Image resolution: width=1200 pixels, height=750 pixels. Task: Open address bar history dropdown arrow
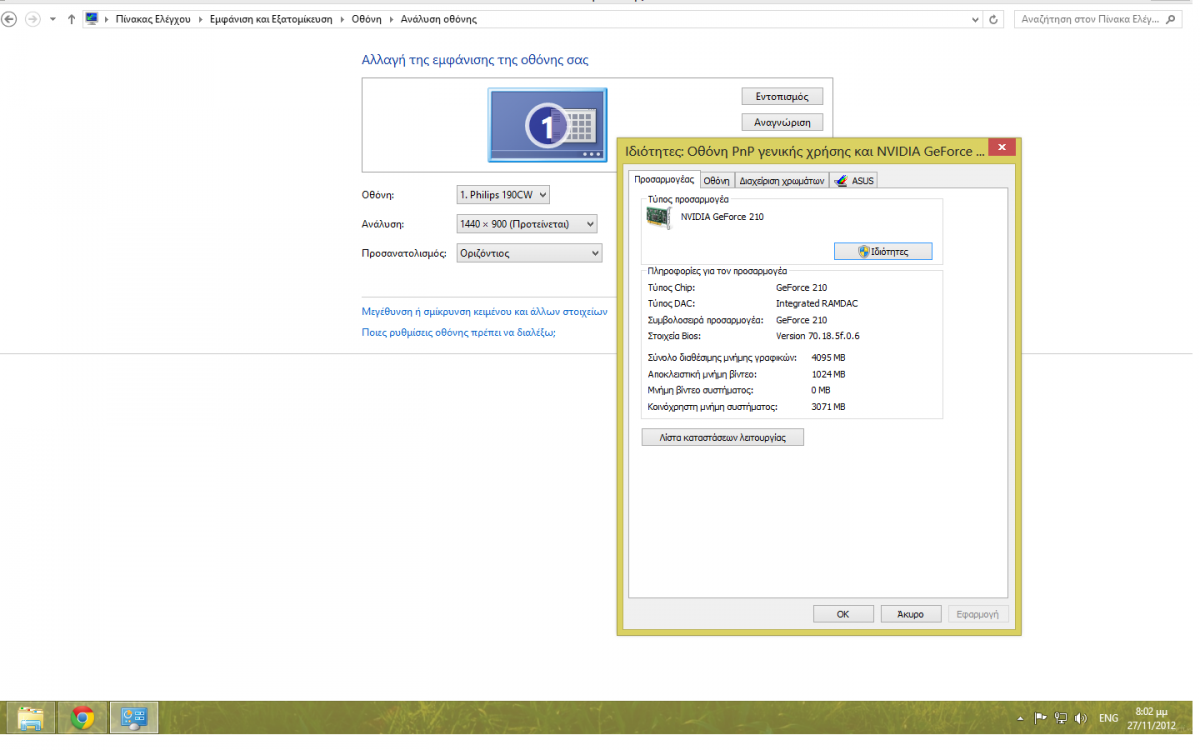pyautogui.click(x=976, y=19)
